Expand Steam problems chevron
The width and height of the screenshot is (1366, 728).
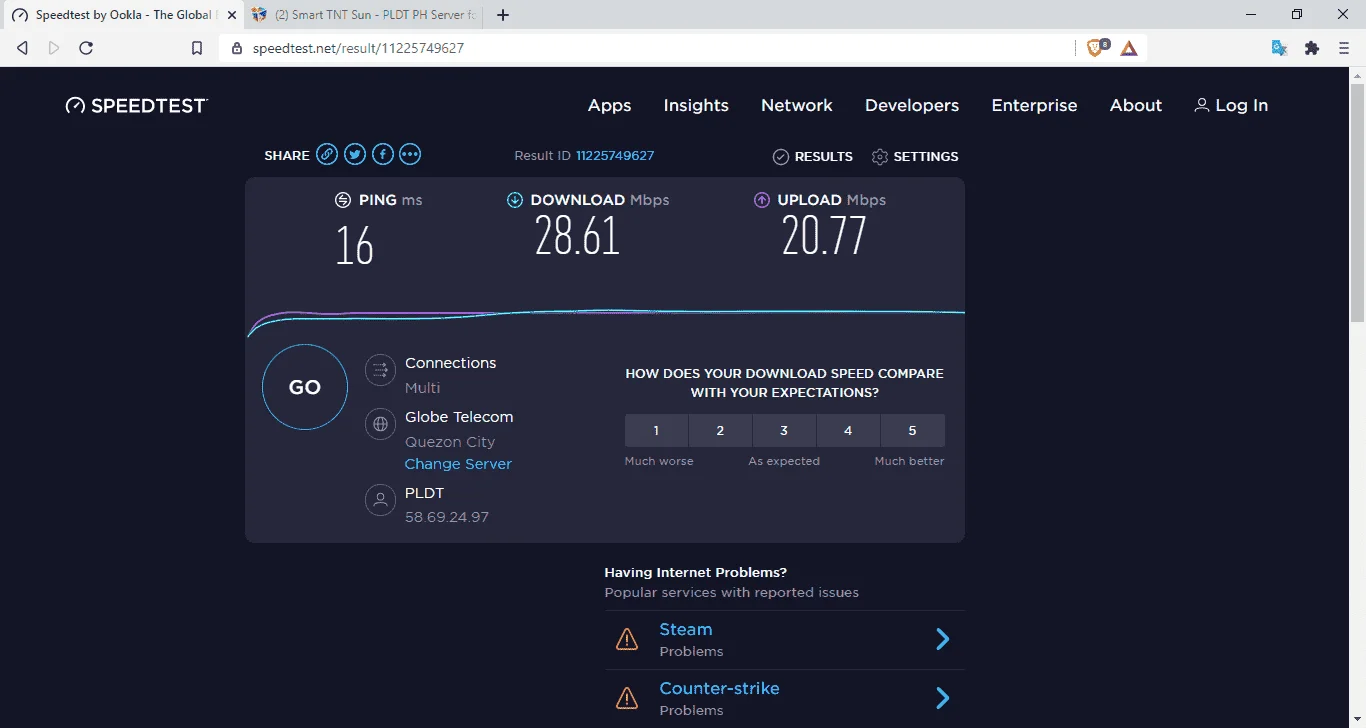point(942,639)
